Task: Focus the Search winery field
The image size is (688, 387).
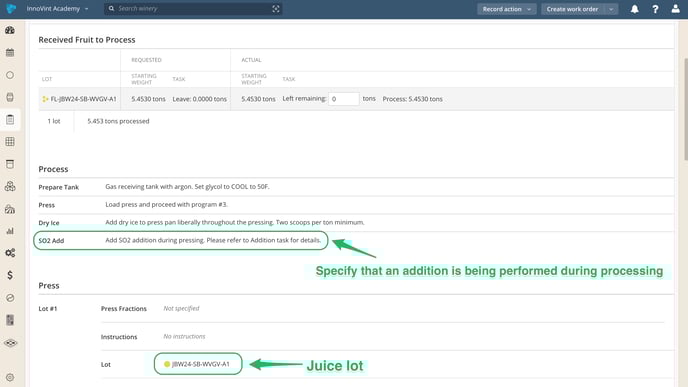Action: pos(193,9)
